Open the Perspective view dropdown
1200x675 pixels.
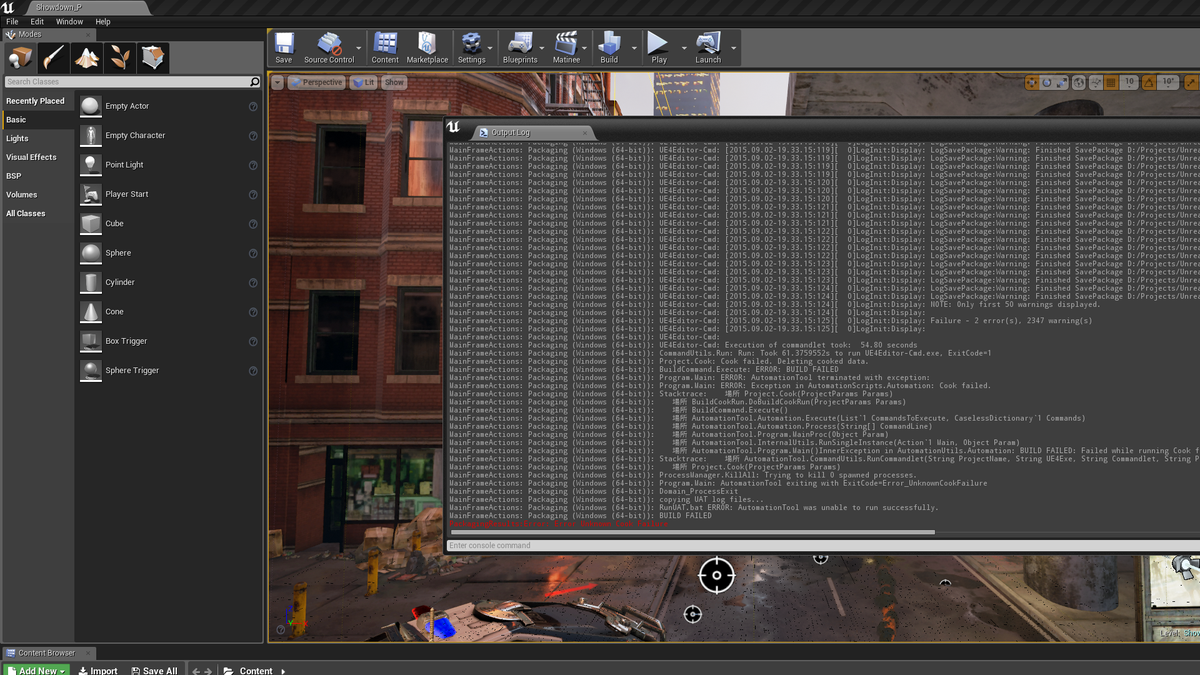tap(316, 82)
